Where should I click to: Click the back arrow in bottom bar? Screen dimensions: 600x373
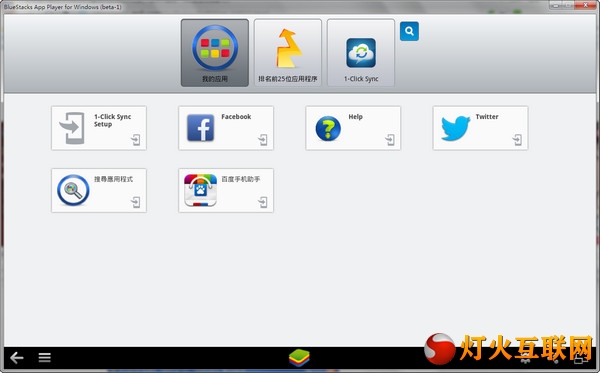17,358
